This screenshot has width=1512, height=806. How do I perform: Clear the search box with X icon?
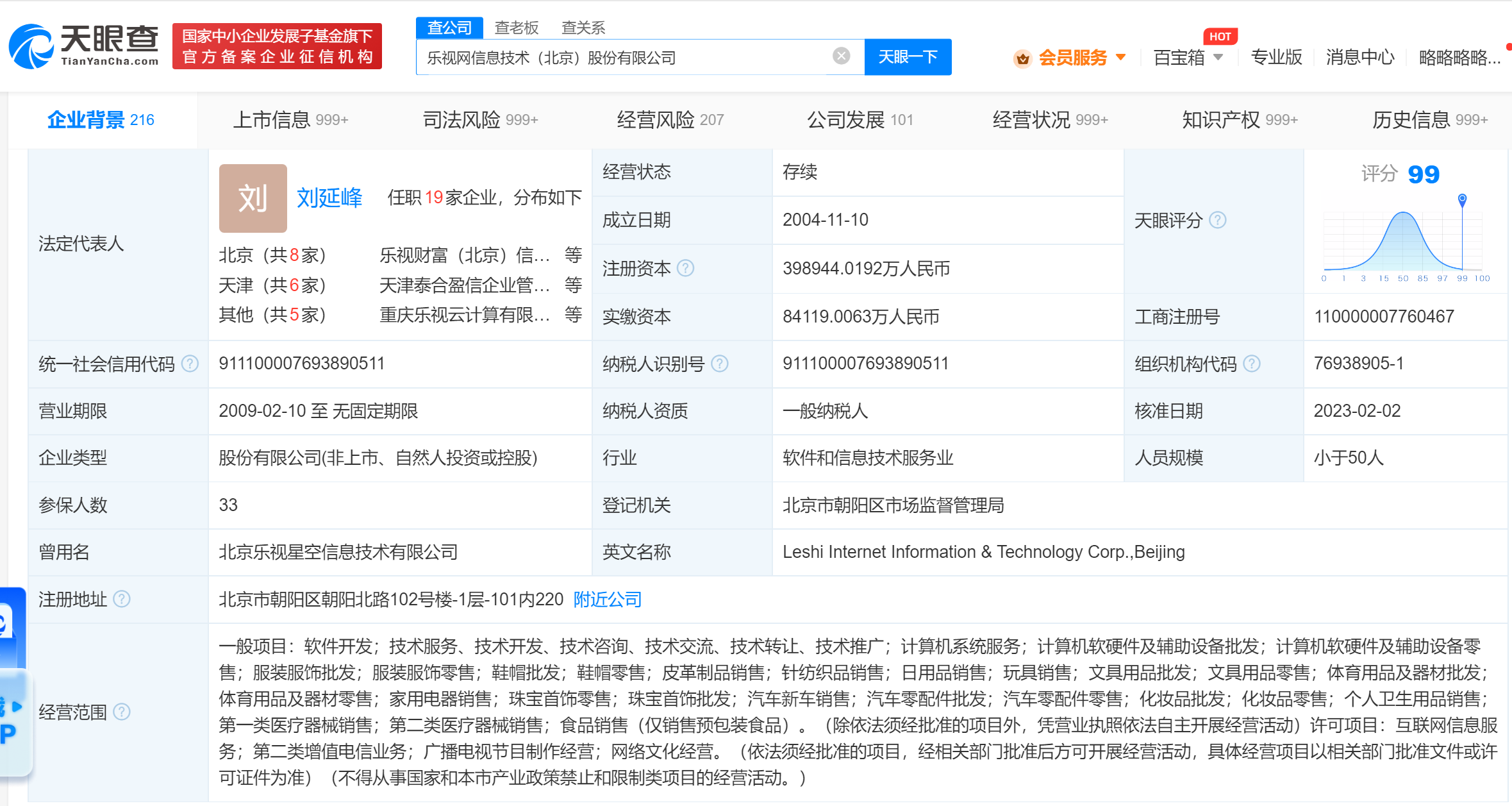pos(841,56)
